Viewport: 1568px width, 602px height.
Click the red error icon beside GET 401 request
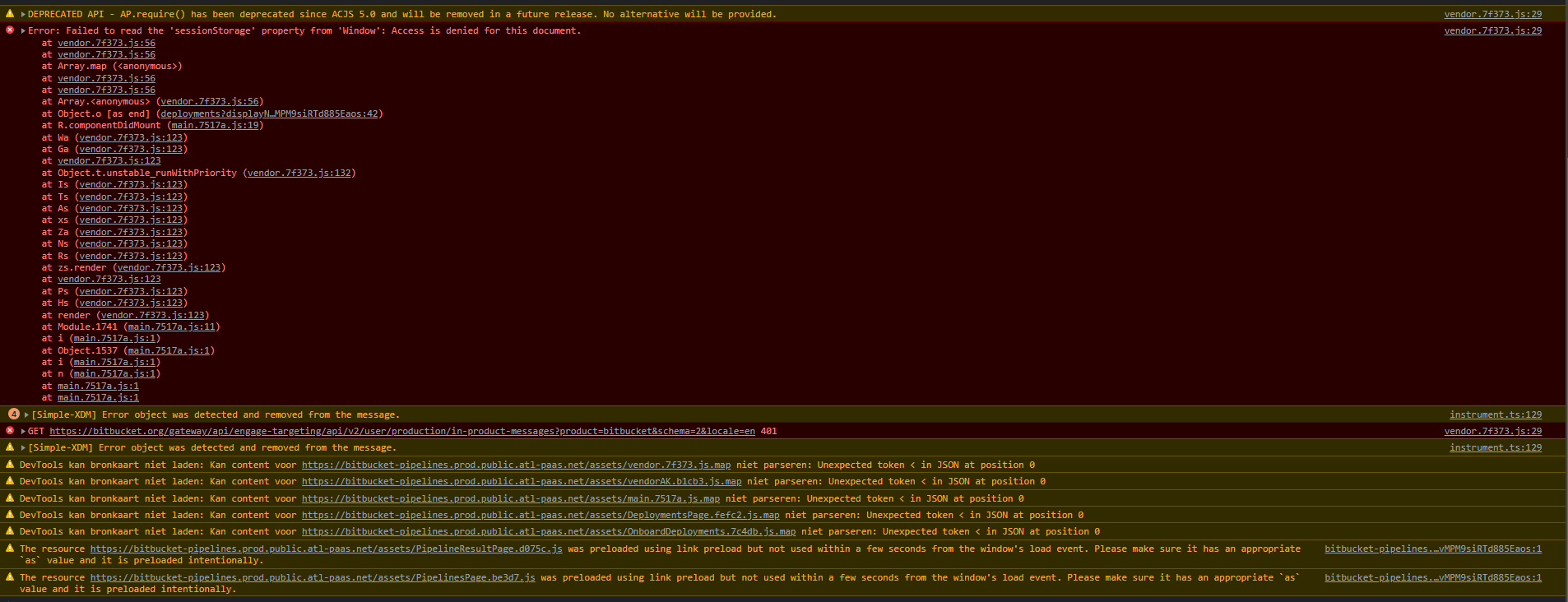(x=10, y=431)
